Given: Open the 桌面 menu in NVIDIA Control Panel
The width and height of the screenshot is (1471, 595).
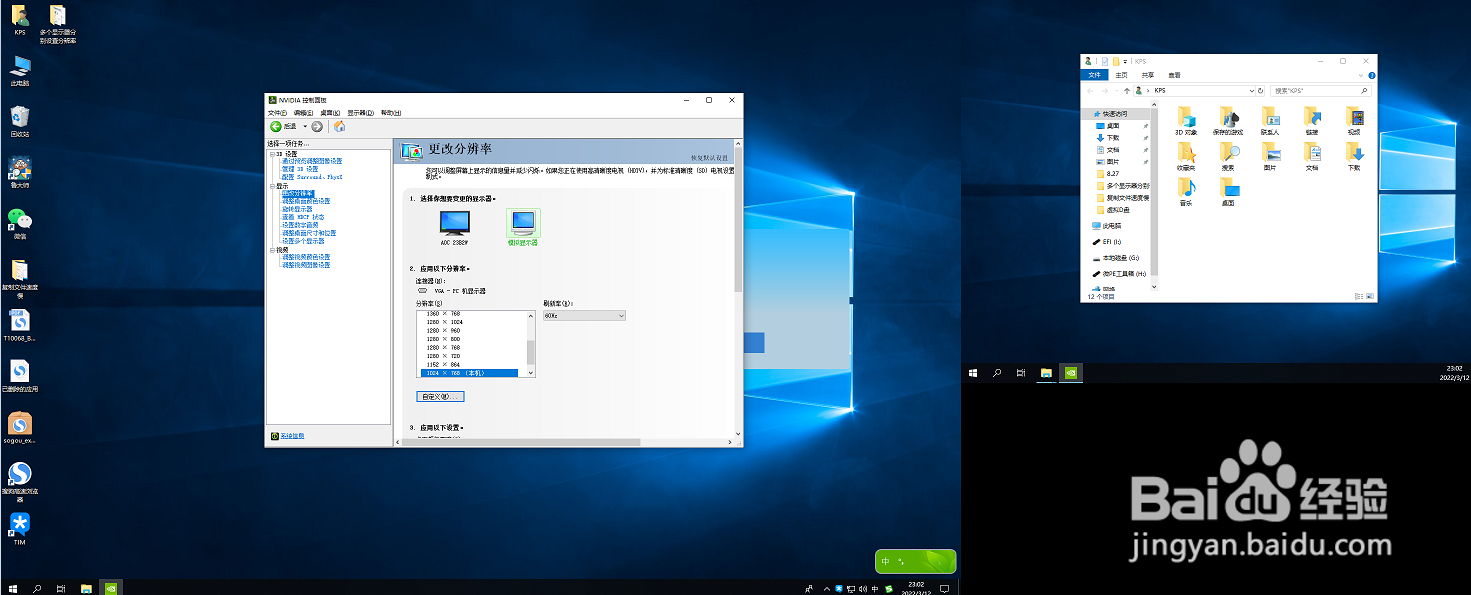Looking at the screenshot, I should (x=329, y=113).
